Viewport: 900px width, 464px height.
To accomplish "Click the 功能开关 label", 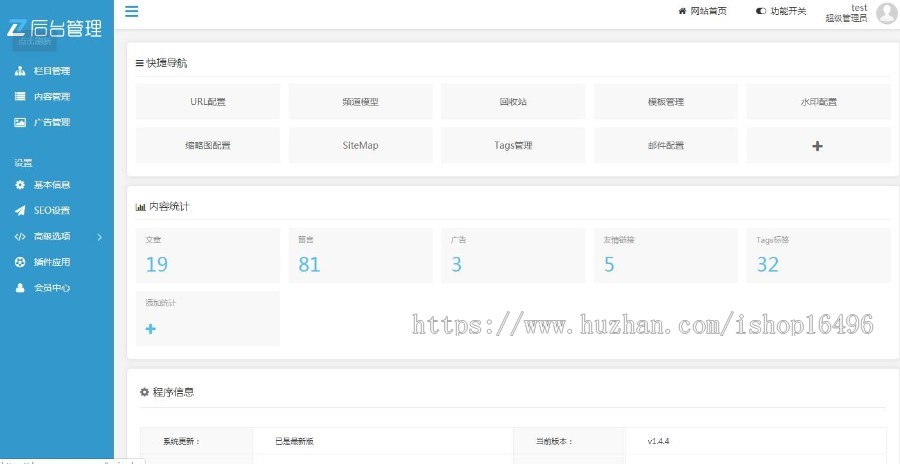I will (788, 11).
